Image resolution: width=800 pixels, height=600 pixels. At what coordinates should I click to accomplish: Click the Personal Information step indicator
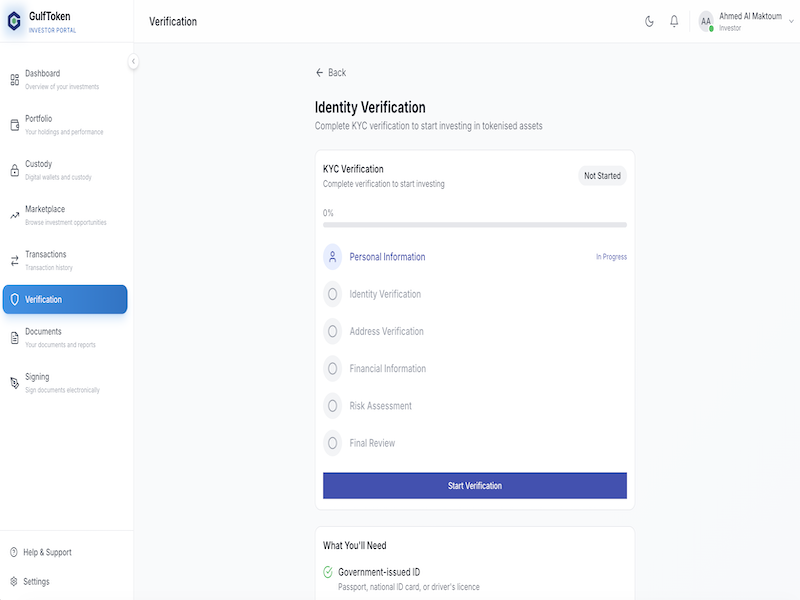[x=334, y=257]
